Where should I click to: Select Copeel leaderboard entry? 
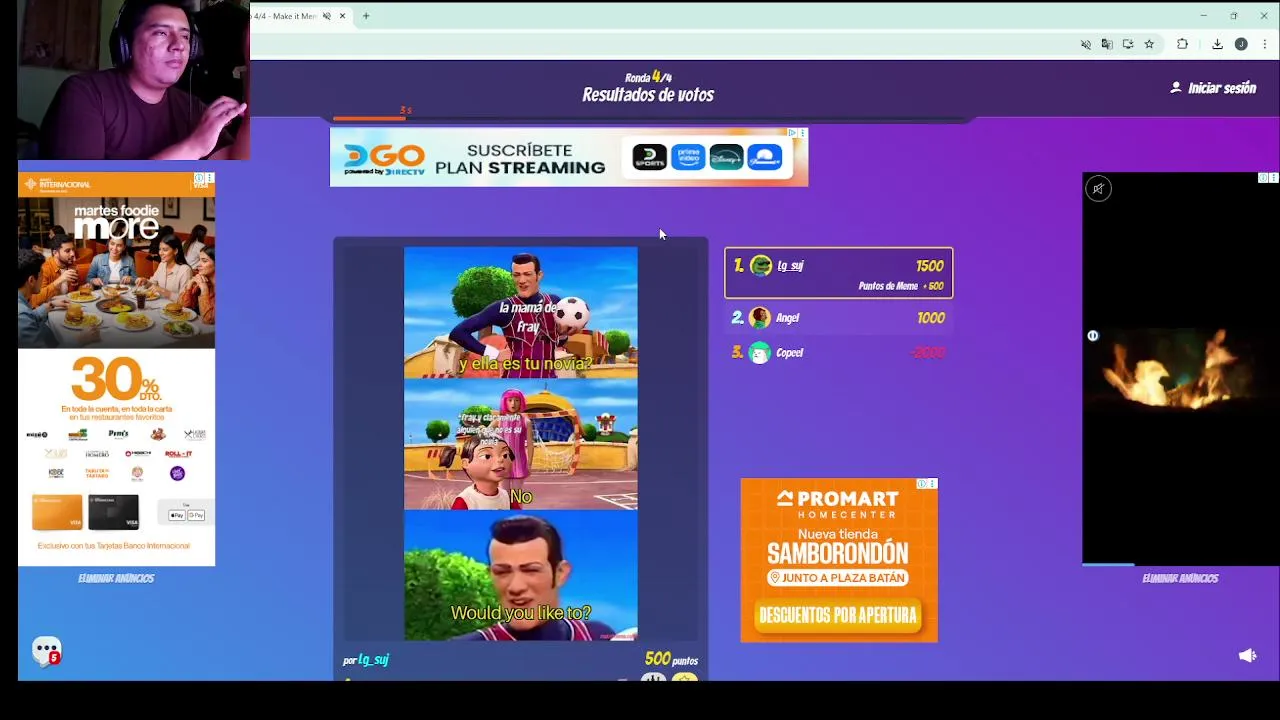[839, 353]
